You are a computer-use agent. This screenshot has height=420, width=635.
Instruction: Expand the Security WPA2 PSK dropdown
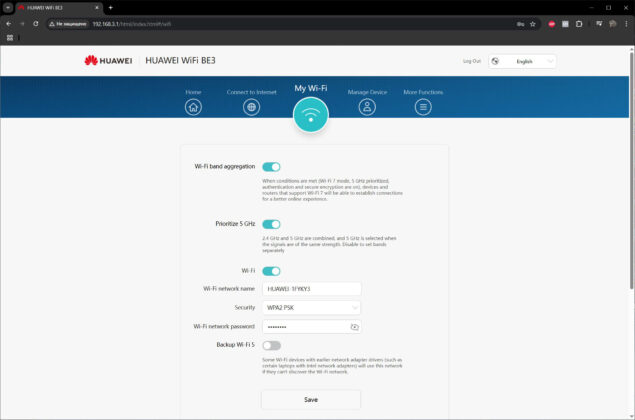tap(311, 308)
